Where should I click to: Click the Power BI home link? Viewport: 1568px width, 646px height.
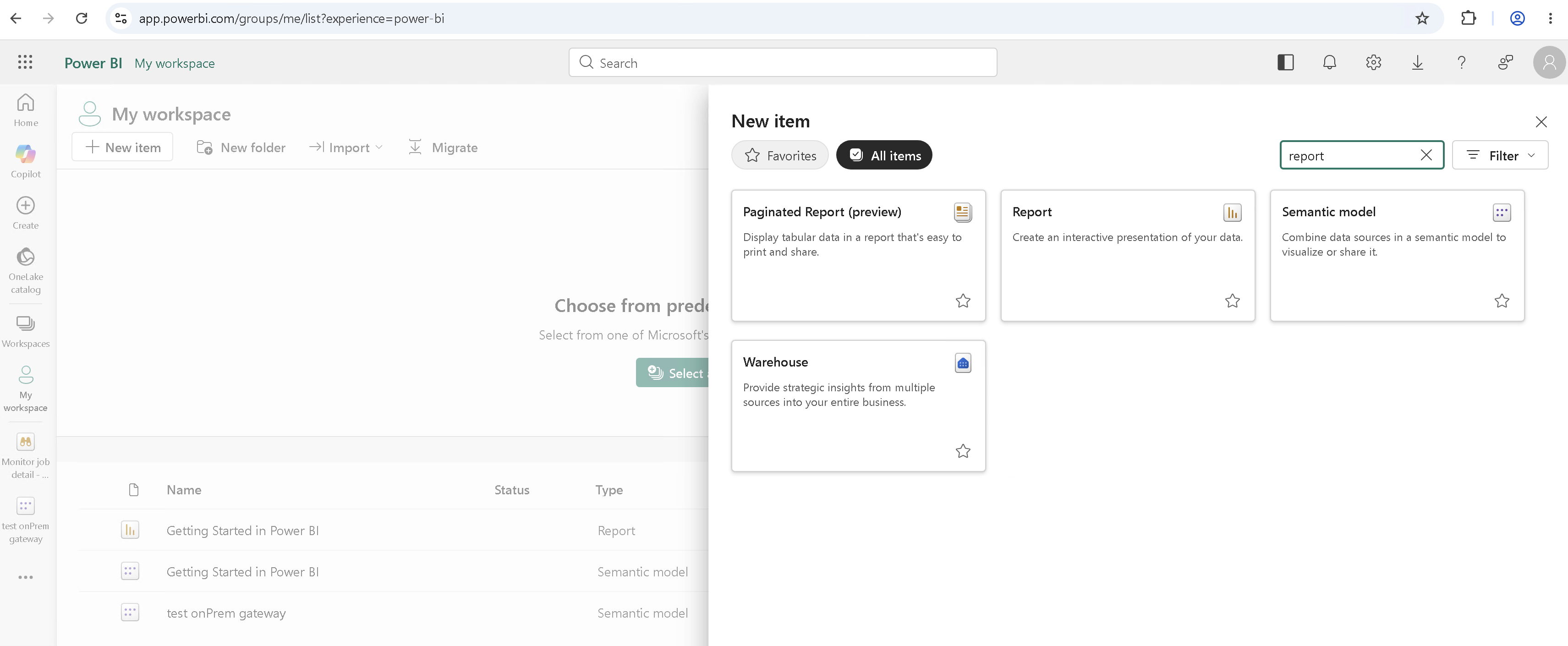pos(93,63)
